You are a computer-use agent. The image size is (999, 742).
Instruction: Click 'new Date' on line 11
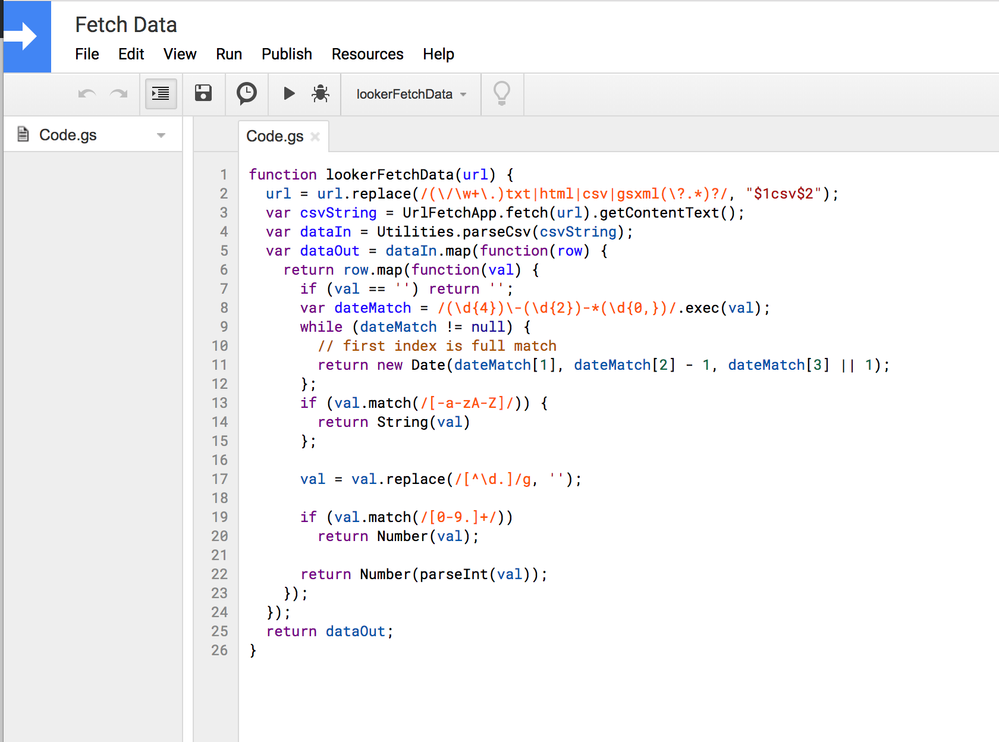tap(411, 365)
